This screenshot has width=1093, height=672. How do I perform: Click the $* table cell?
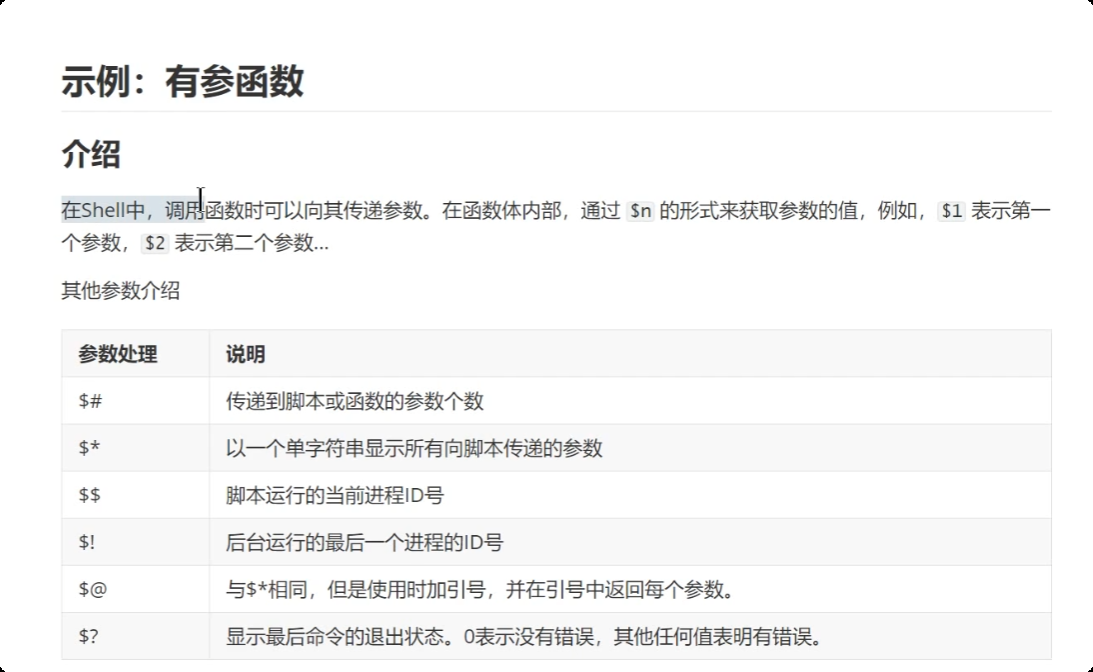tap(136, 448)
